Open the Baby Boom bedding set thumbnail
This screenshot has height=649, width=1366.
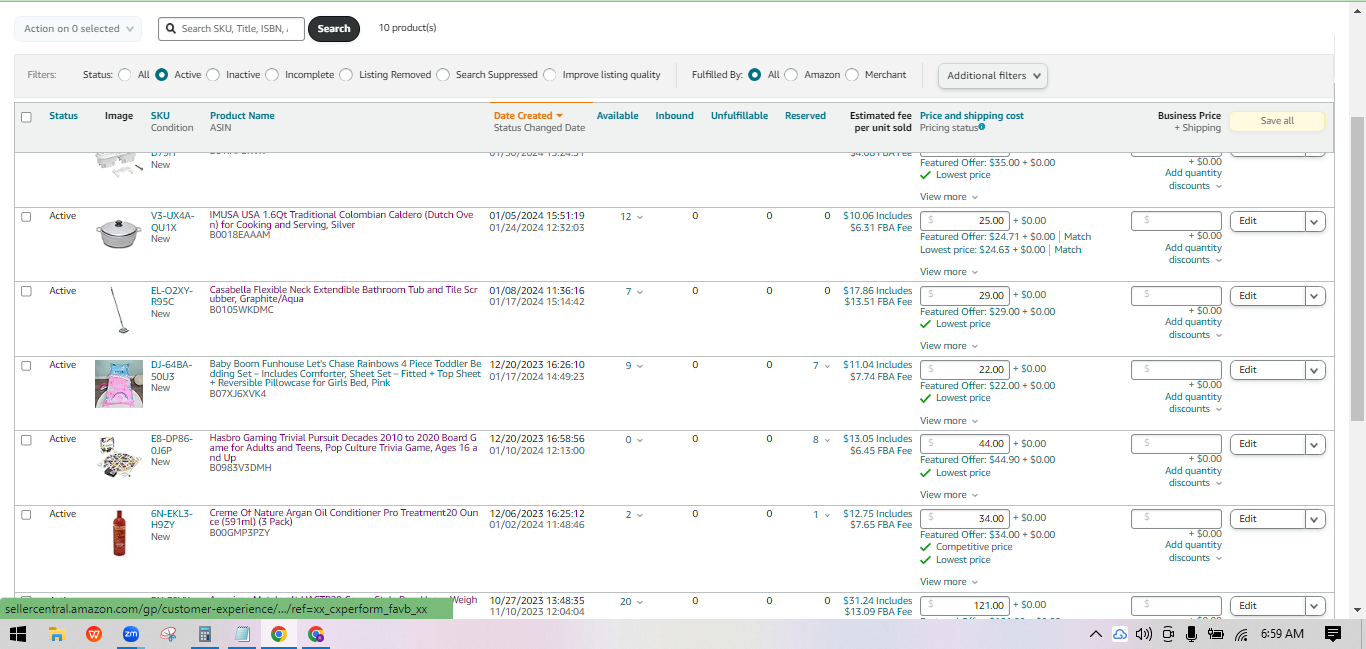click(118, 384)
